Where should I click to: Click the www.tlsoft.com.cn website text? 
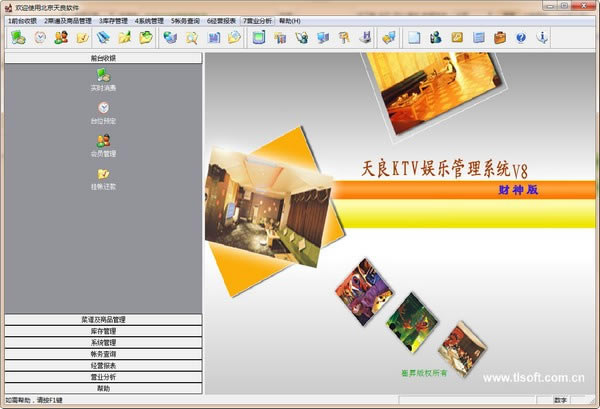[x=532, y=379]
